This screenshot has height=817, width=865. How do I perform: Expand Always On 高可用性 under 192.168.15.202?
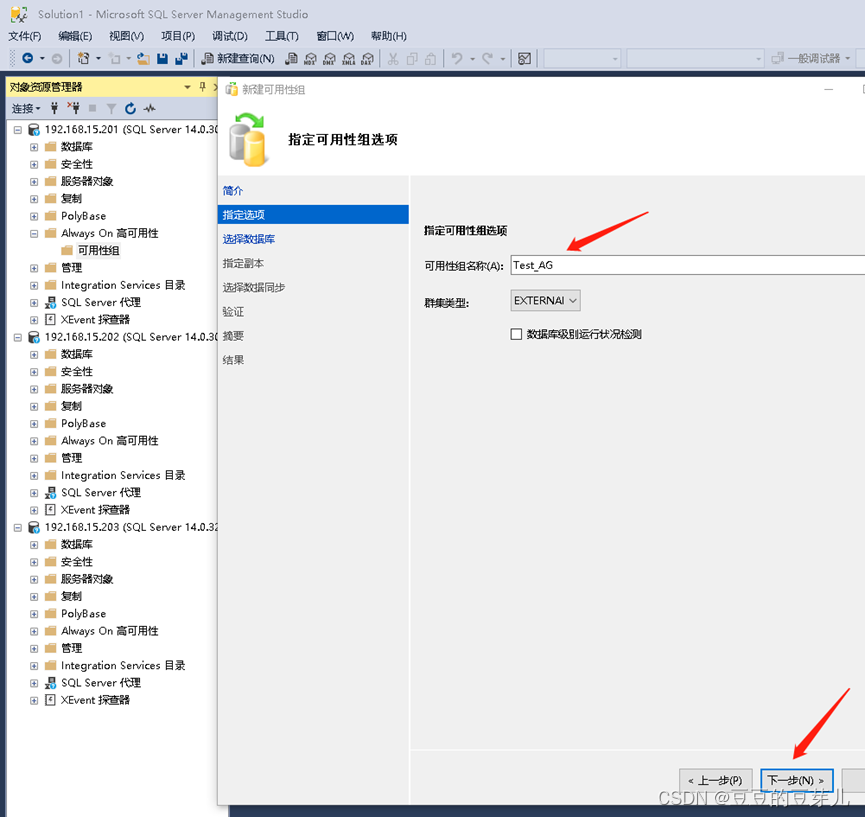[x=34, y=441]
